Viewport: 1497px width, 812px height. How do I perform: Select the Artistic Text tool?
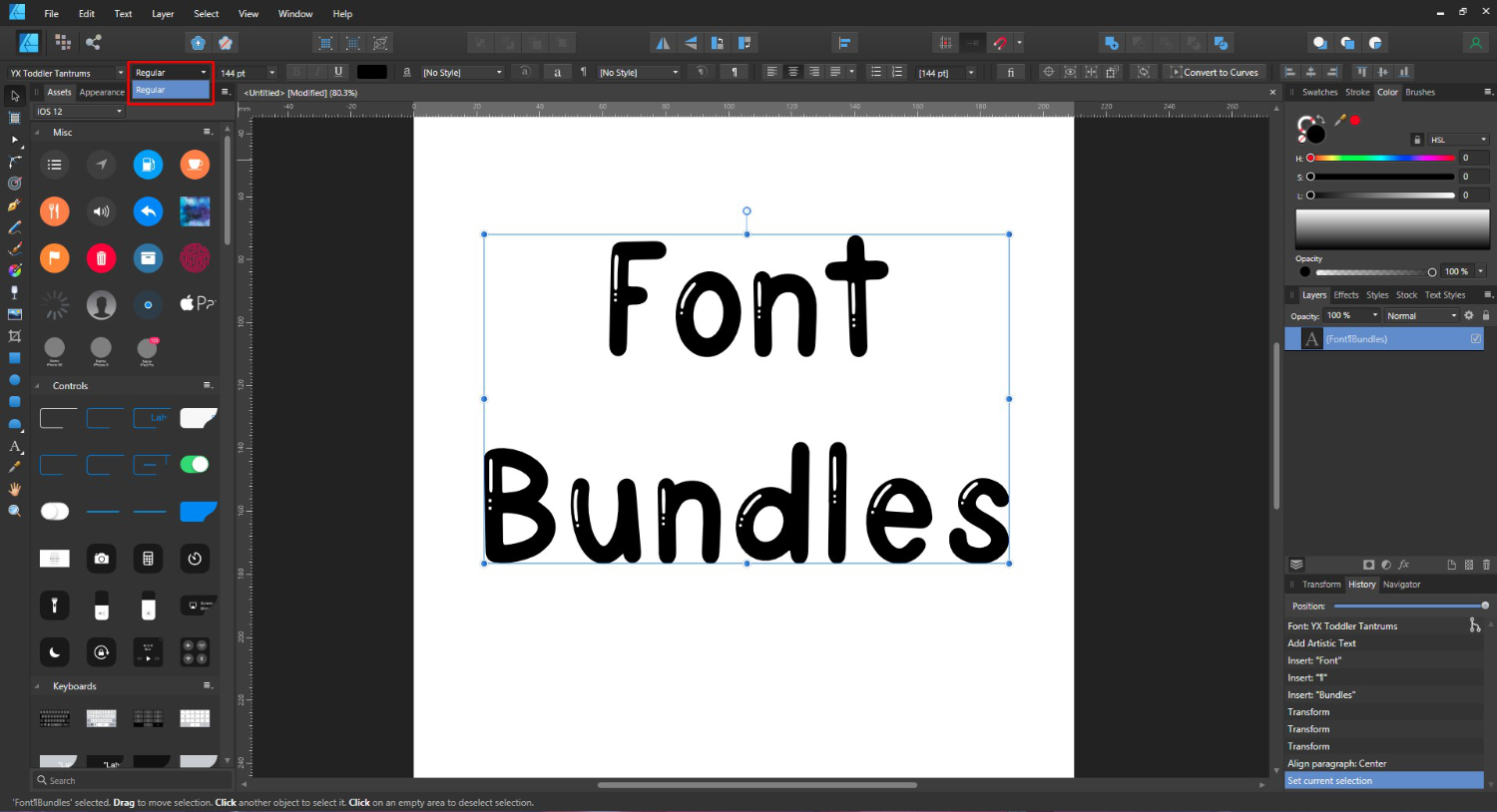[x=15, y=446]
